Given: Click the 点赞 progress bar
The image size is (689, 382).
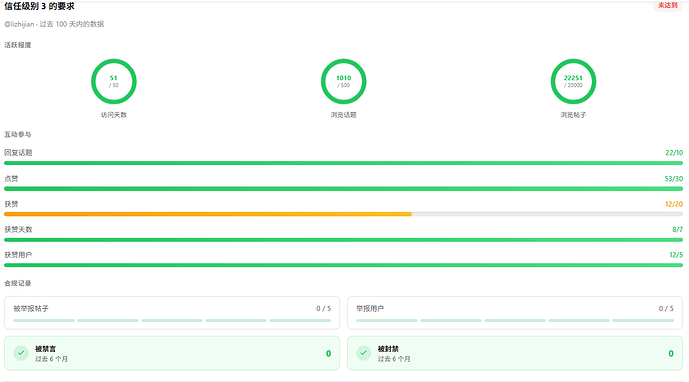Looking at the screenshot, I should click(343, 189).
